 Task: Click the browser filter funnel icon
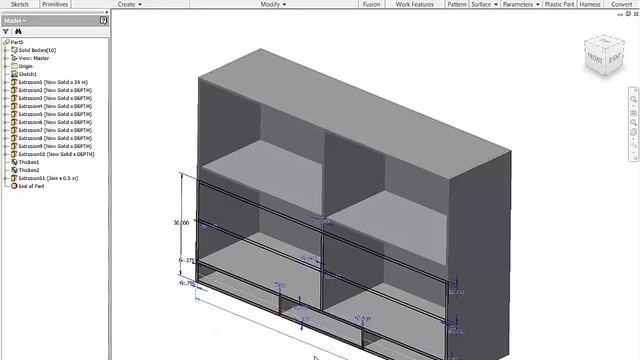6,31
